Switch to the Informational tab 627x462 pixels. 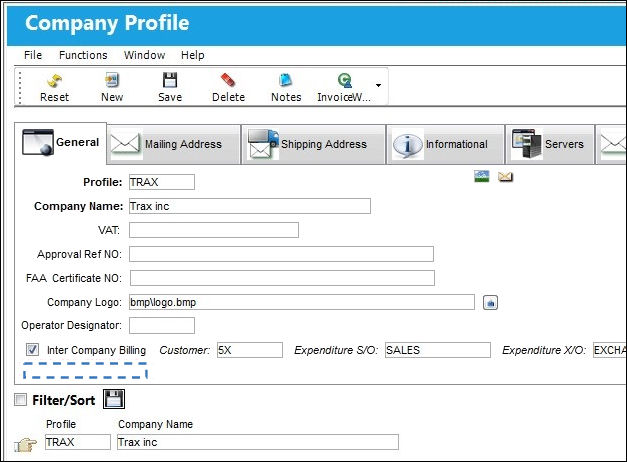pos(445,144)
